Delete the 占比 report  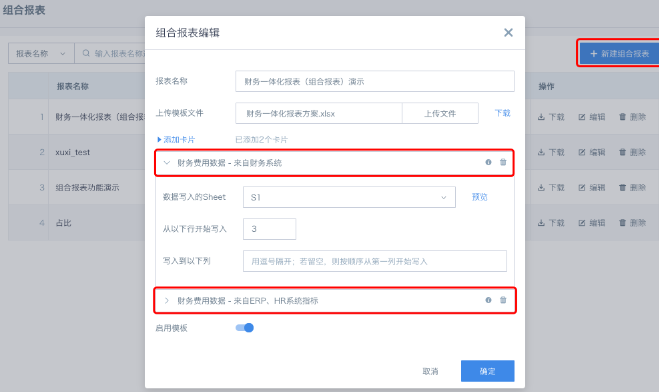(x=632, y=223)
